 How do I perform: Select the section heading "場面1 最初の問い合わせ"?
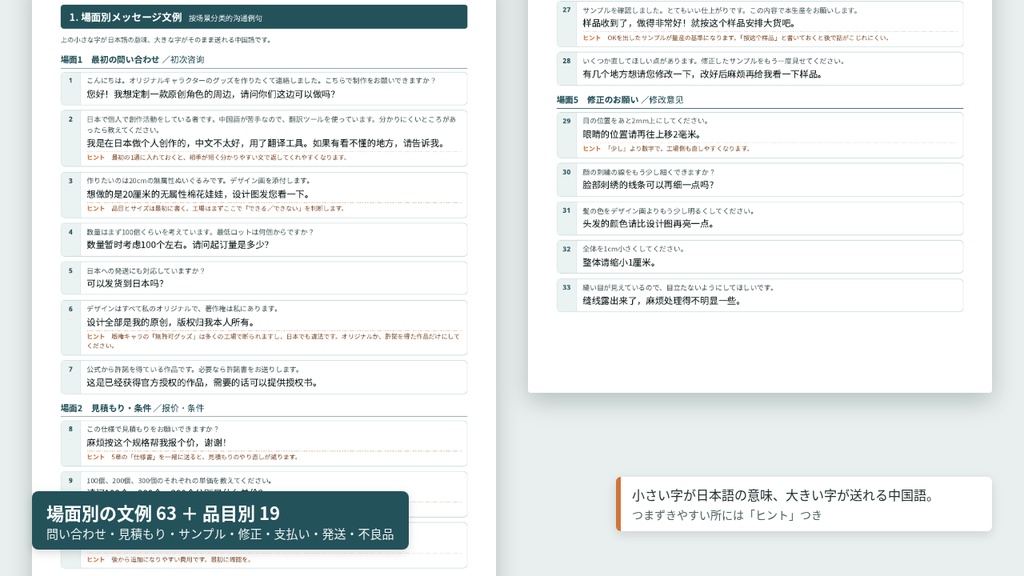click(110, 59)
